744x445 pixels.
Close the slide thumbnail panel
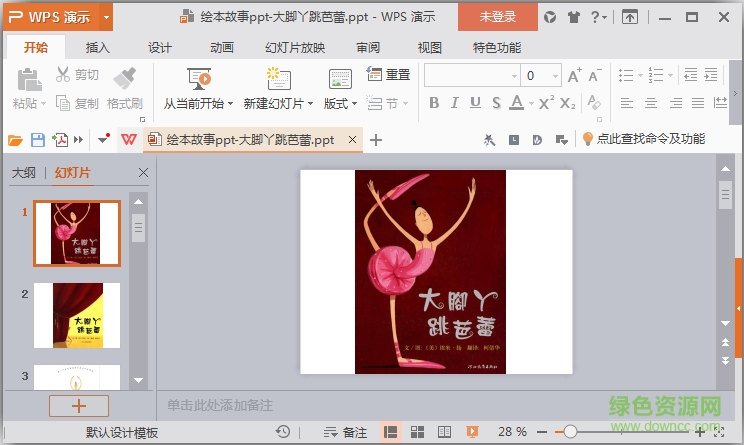pos(143,173)
